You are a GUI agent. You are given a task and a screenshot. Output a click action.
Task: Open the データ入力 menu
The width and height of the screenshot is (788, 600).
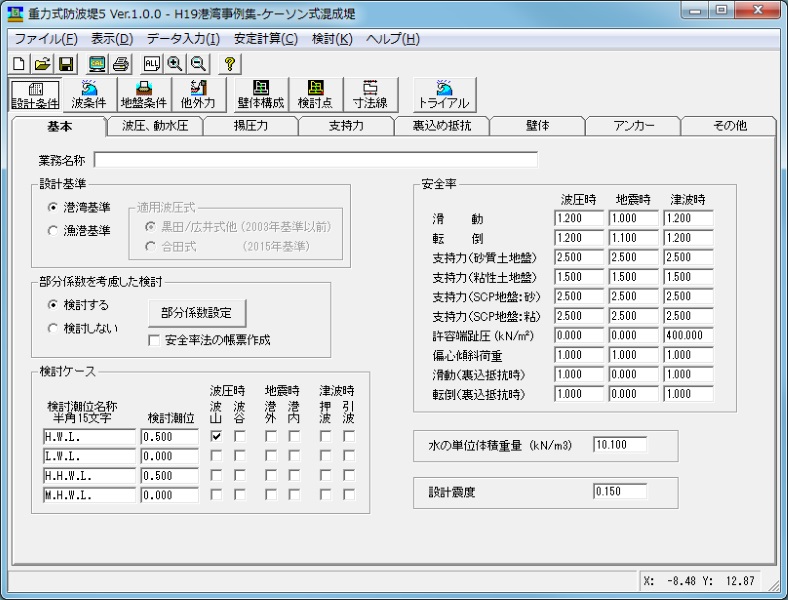[x=183, y=39]
